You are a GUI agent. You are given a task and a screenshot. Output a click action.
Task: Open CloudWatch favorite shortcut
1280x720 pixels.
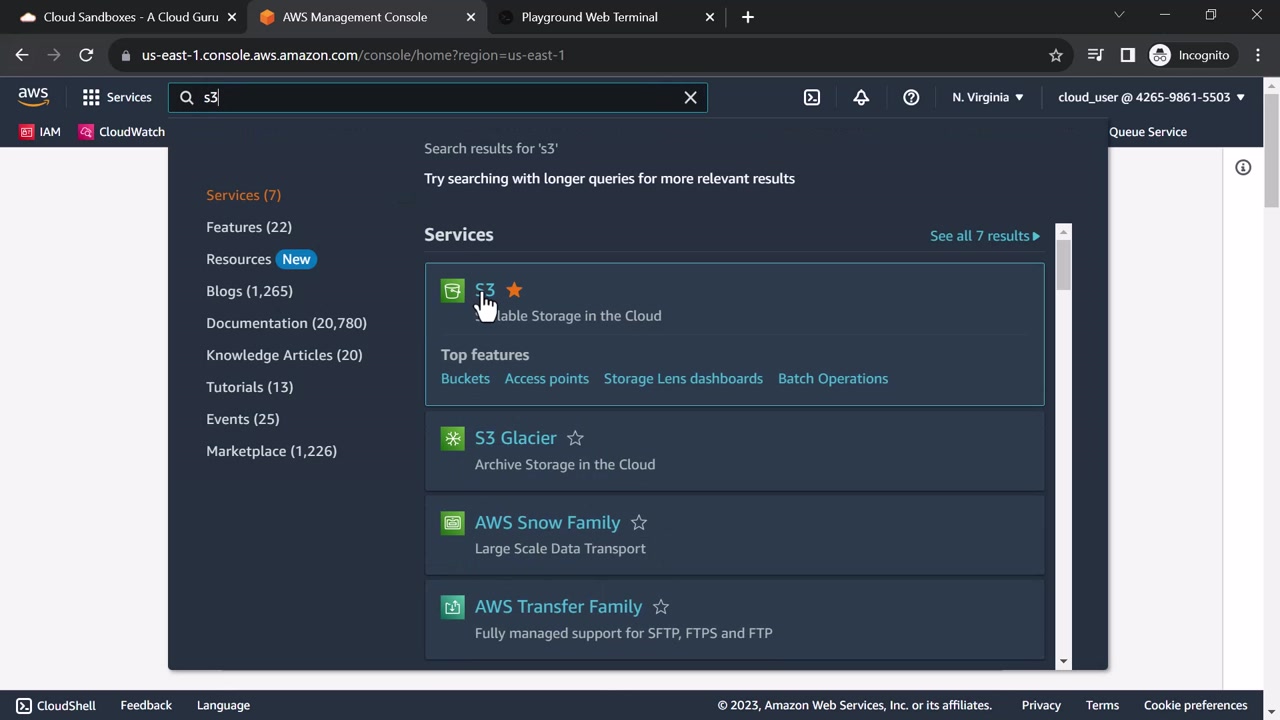(x=122, y=132)
